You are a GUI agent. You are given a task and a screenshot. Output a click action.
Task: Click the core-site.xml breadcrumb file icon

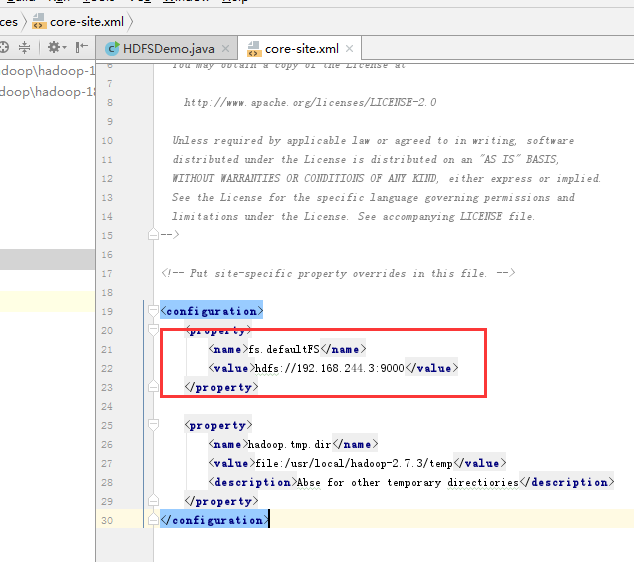click(x=38, y=21)
